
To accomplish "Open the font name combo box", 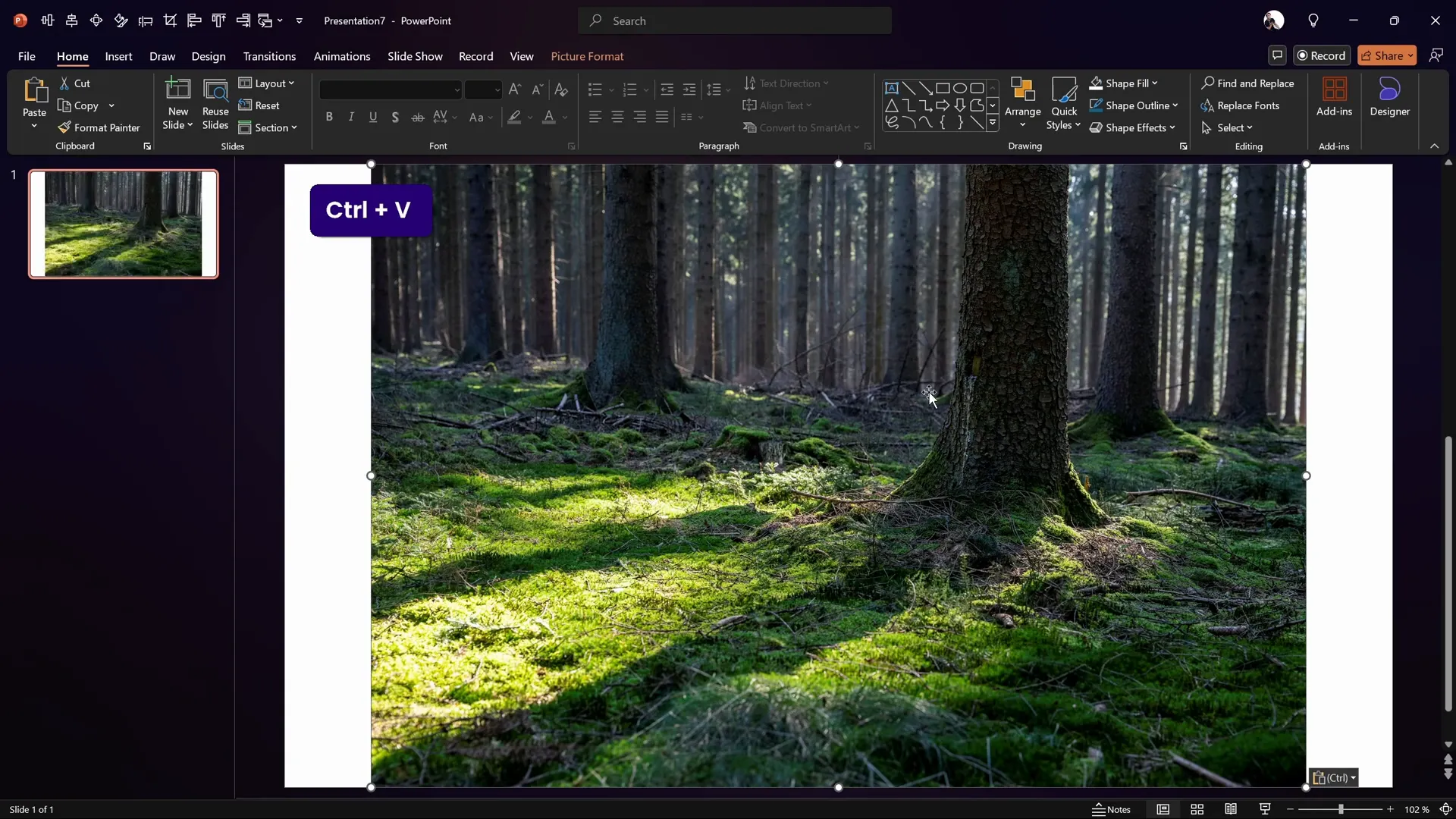I will [x=391, y=89].
